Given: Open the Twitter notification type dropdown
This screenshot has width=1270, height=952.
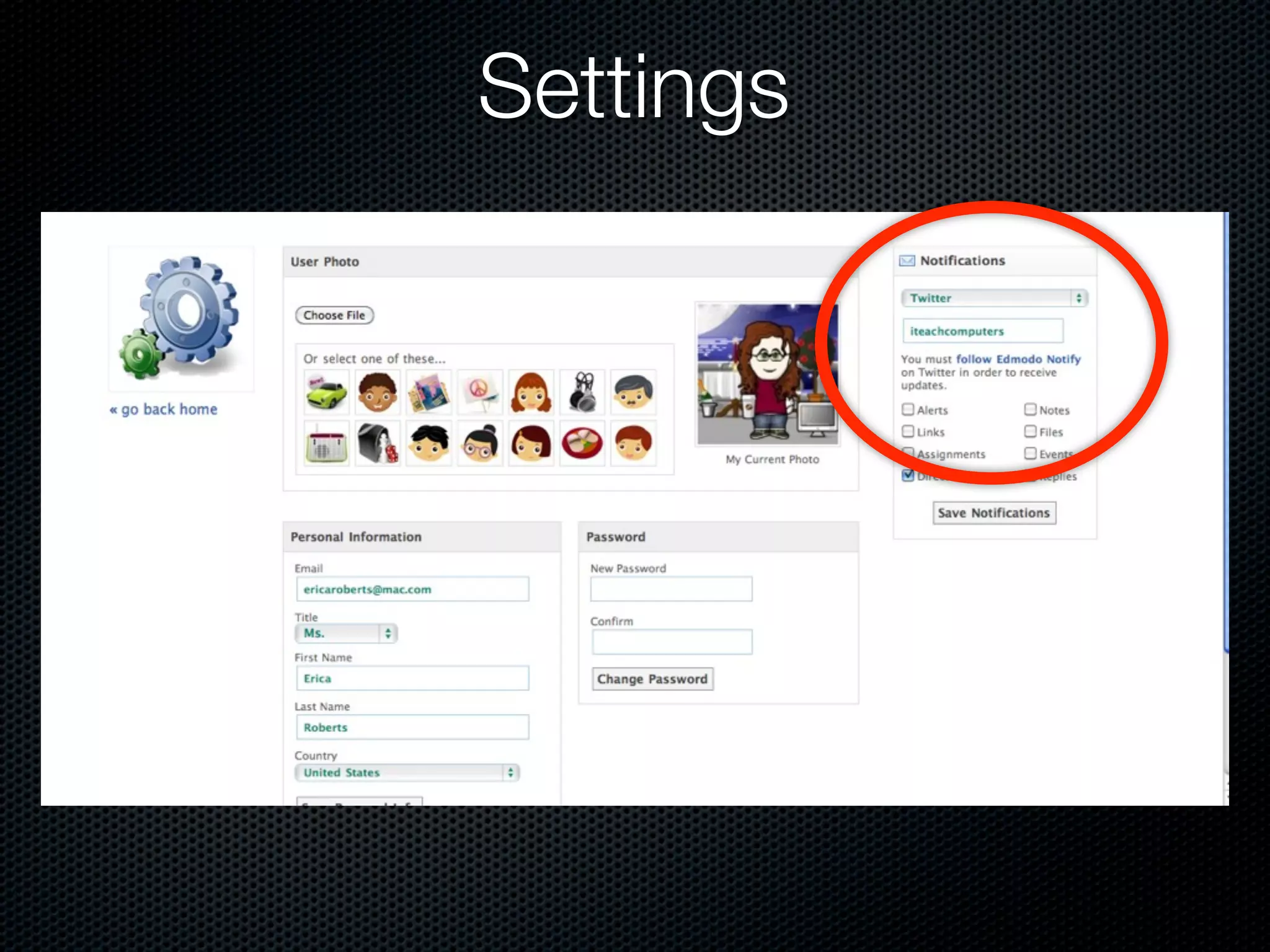Looking at the screenshot, I should (994, 298).
